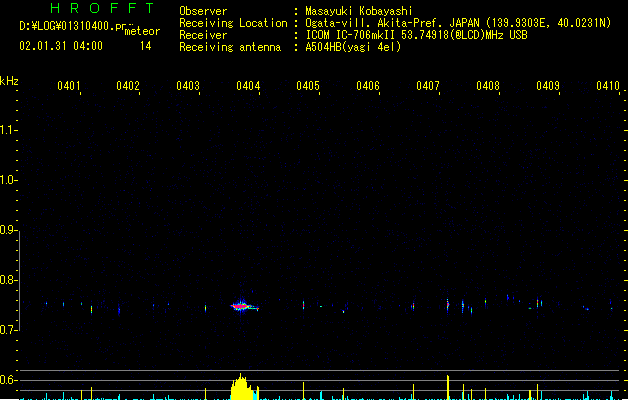Click the meteor label text
The height and width of the screenshot is (400, 629).
tap(142, 31)
